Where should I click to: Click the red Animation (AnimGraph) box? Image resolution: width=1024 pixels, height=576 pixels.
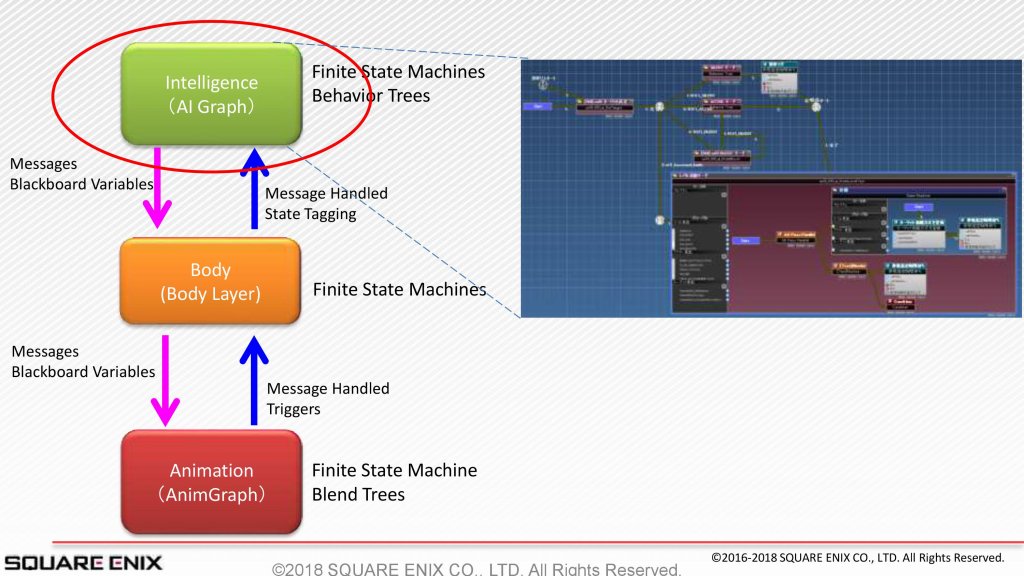pos(212,482)
